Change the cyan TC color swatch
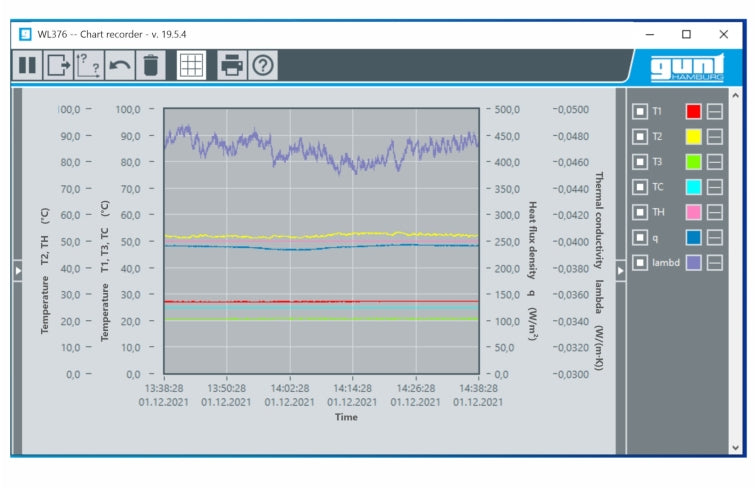The height and width of the screenshot is (488, 755). click(x=693, y=187)
